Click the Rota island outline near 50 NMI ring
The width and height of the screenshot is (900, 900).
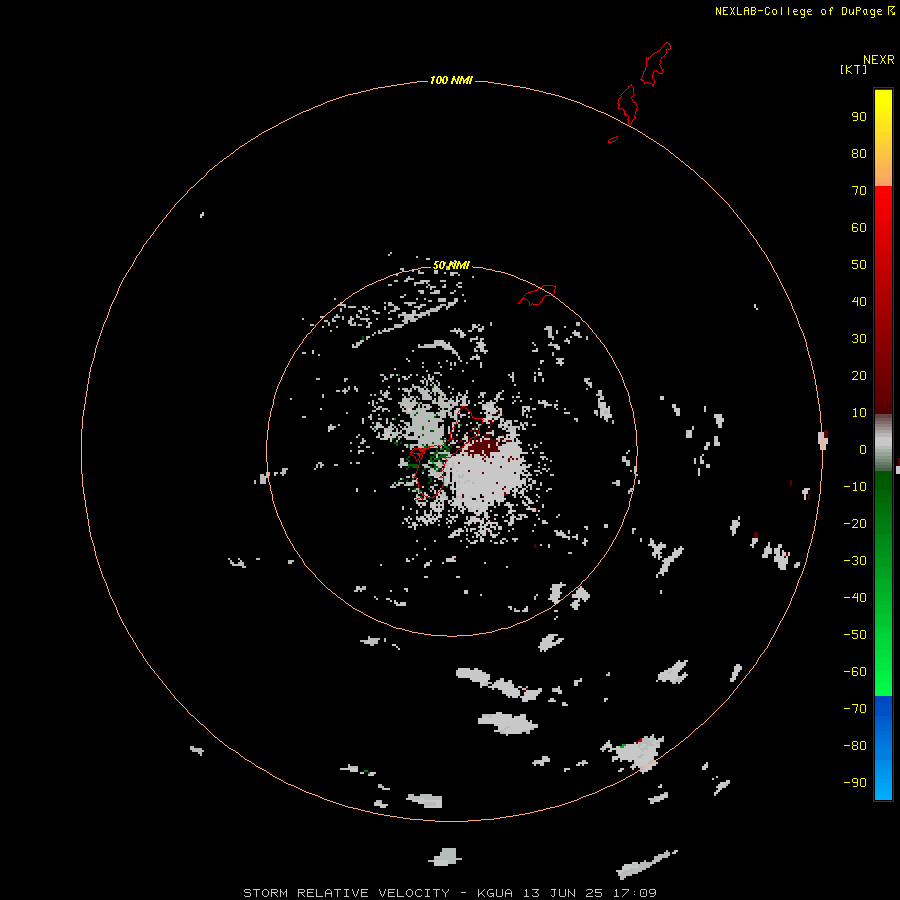pyautogui.click(x=537, y=295)
